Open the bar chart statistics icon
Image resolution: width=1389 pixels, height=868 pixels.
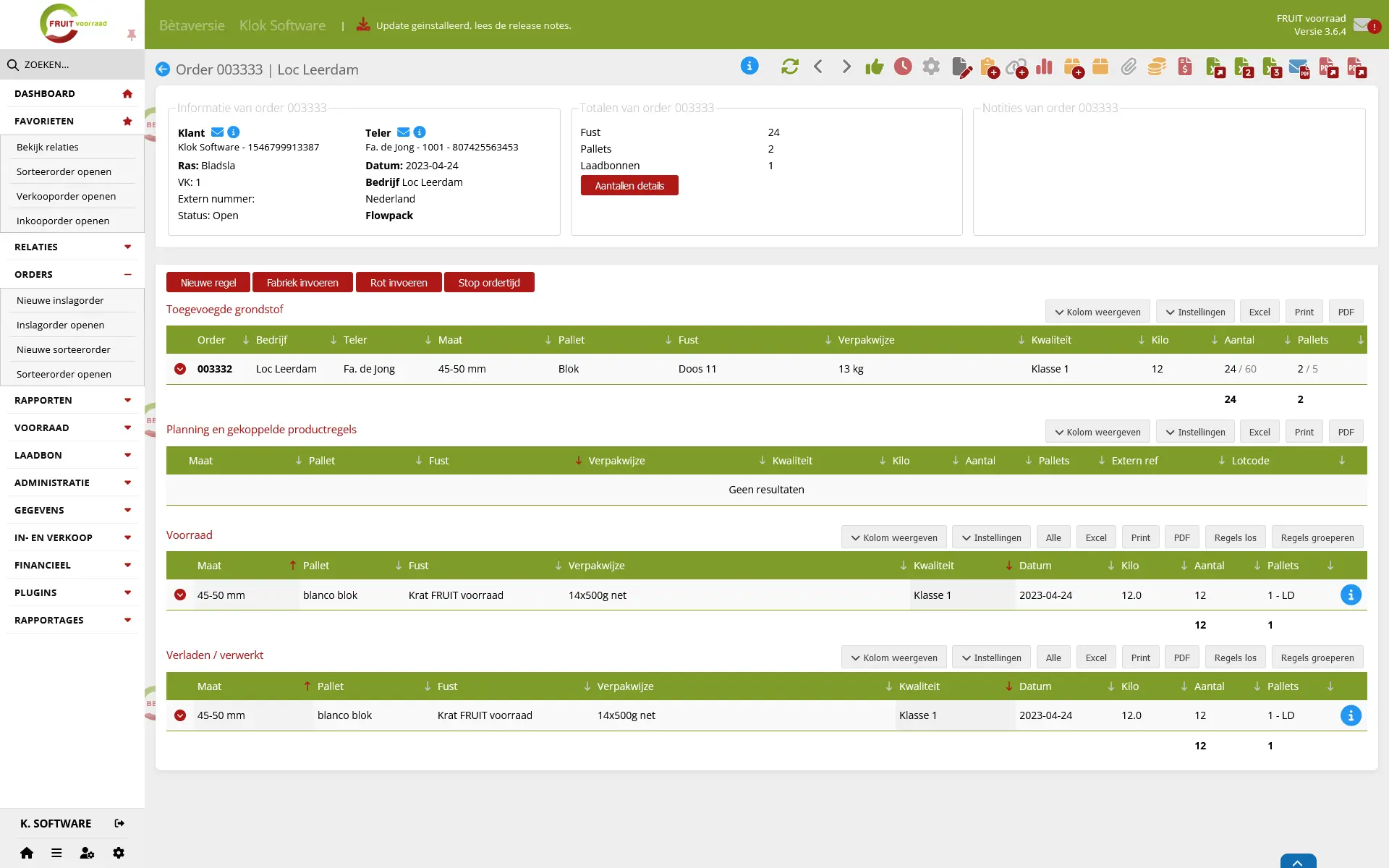(1044, 67)
